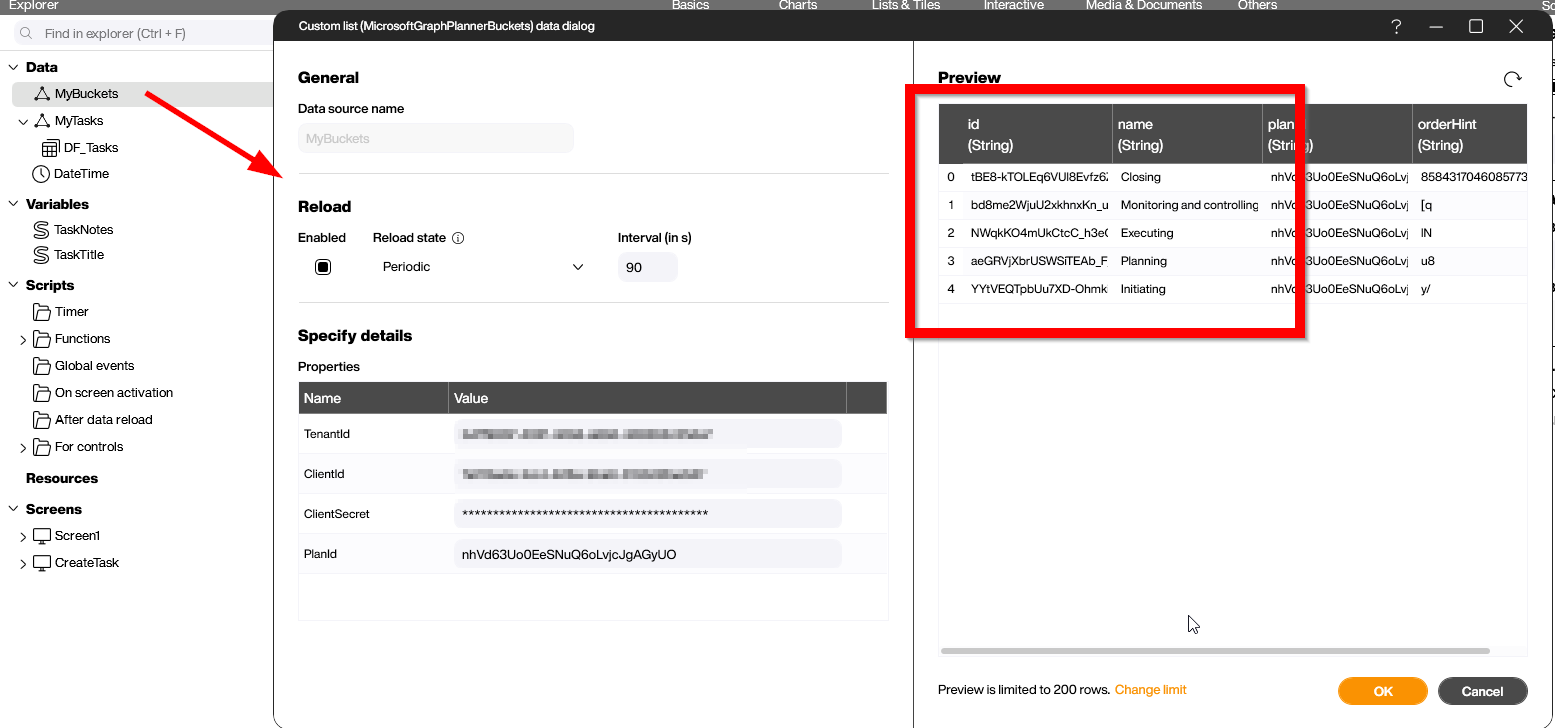Click the MyTasks data source icon
This screenshot has width=1555, height=728.
coord(41,121)
